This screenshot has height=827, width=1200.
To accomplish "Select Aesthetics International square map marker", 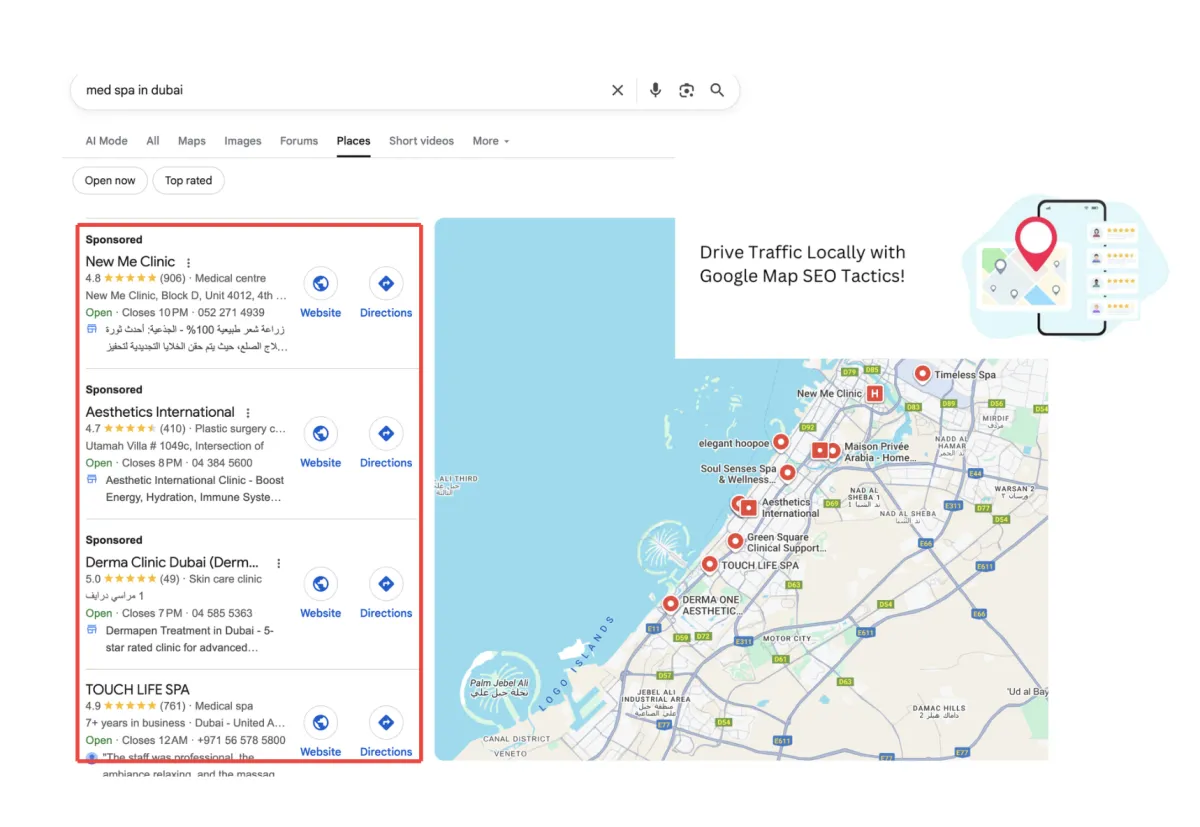I will point(748,508).
